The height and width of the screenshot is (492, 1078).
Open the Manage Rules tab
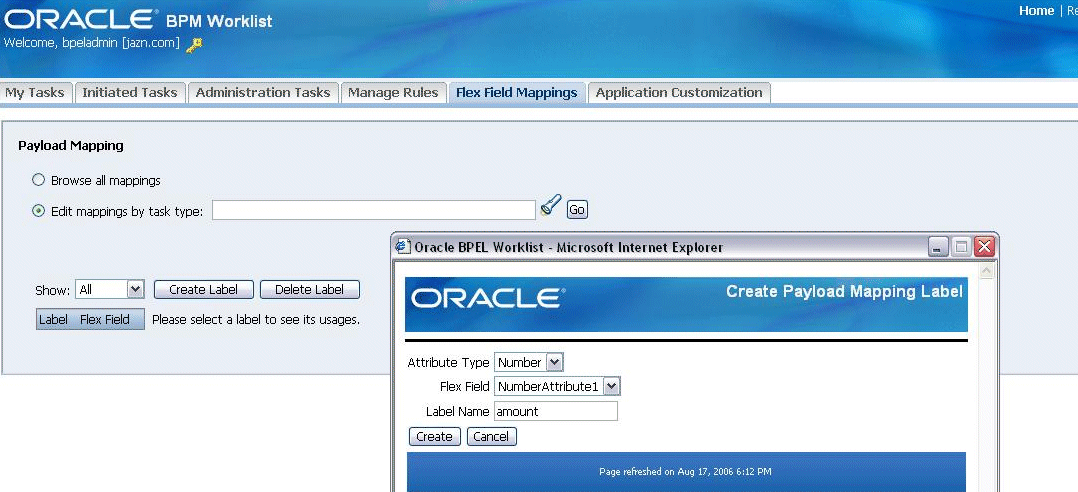393,93
